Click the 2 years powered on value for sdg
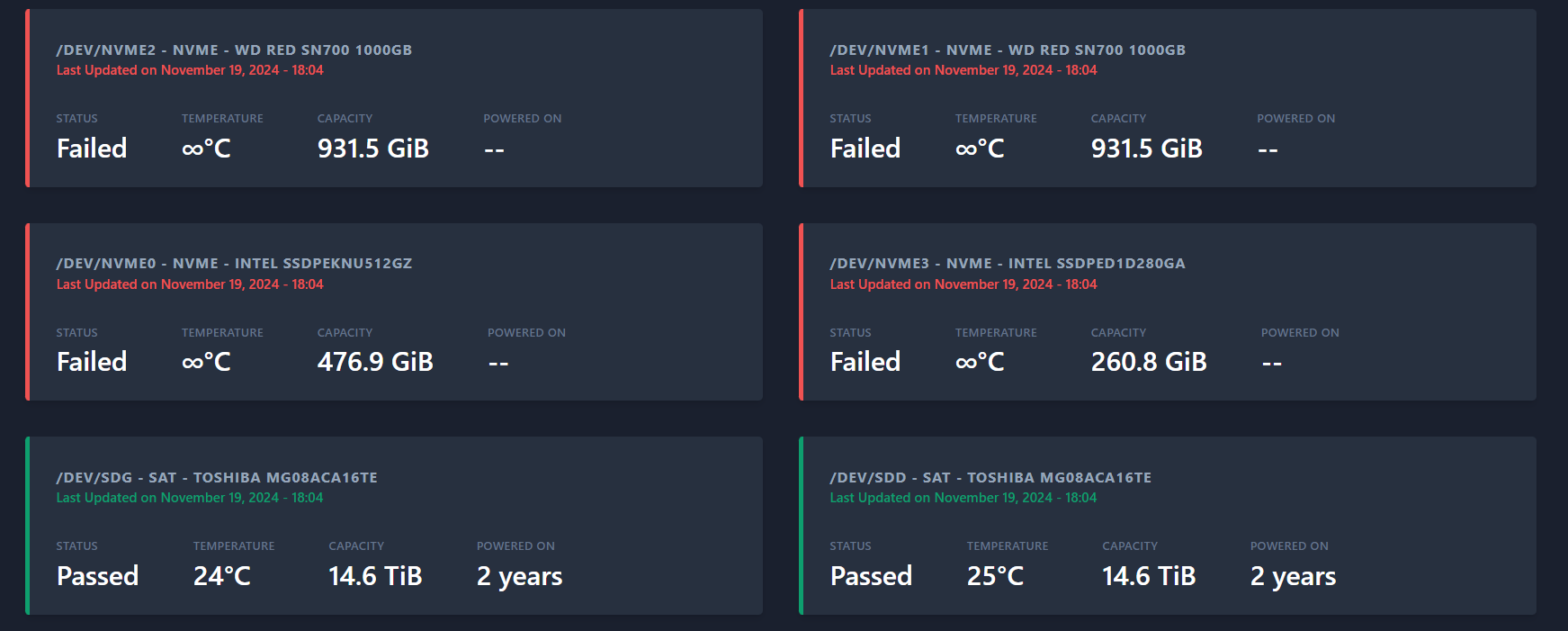This screenshot has width=1568, height=631. click(x=520, y=576)
